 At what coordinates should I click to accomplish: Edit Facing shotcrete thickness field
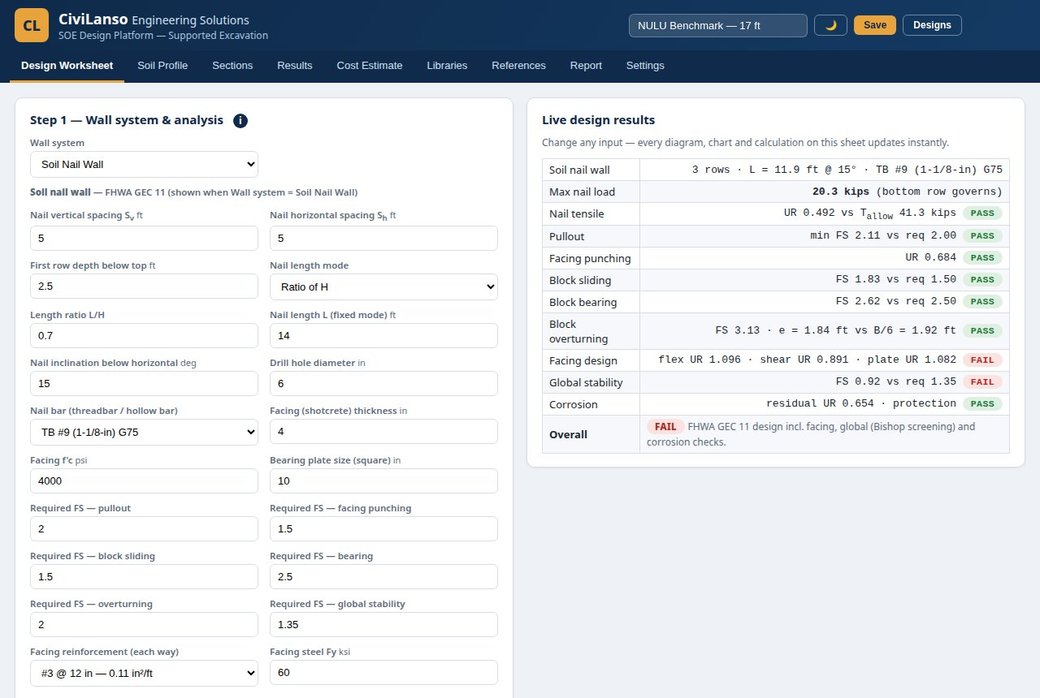[x=383, y=431]
